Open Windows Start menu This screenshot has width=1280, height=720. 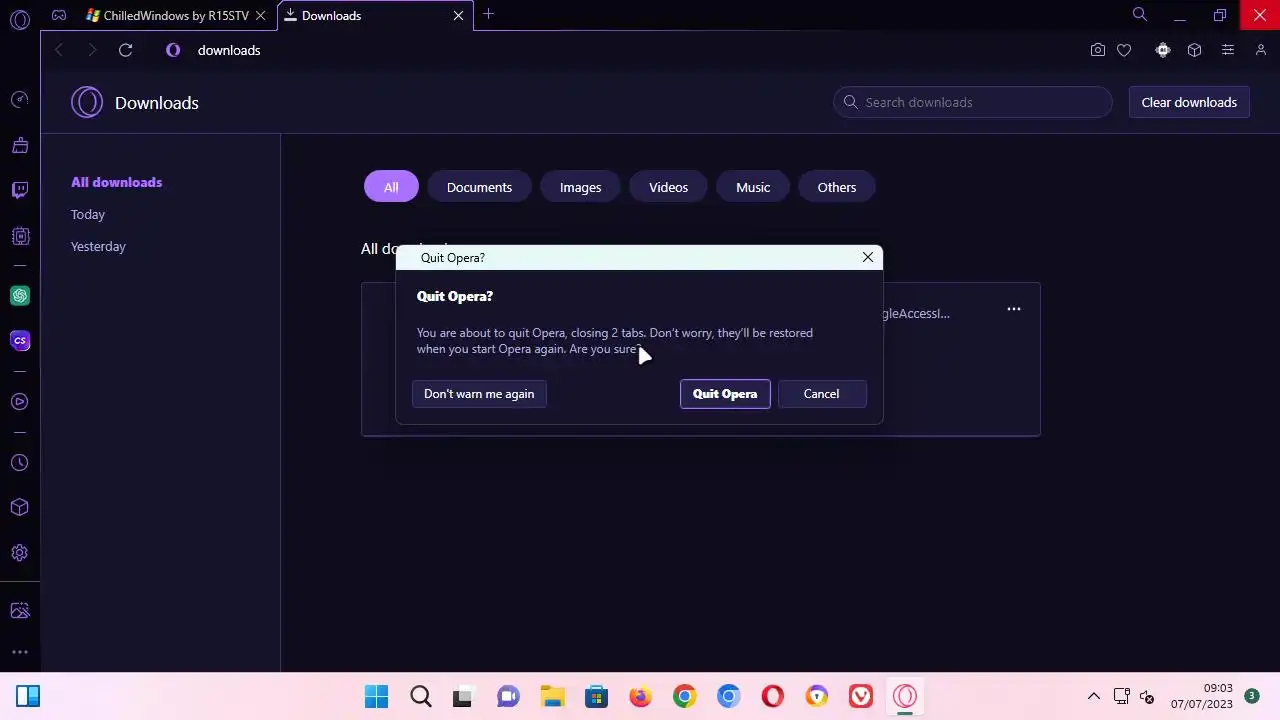pos(376,696)
